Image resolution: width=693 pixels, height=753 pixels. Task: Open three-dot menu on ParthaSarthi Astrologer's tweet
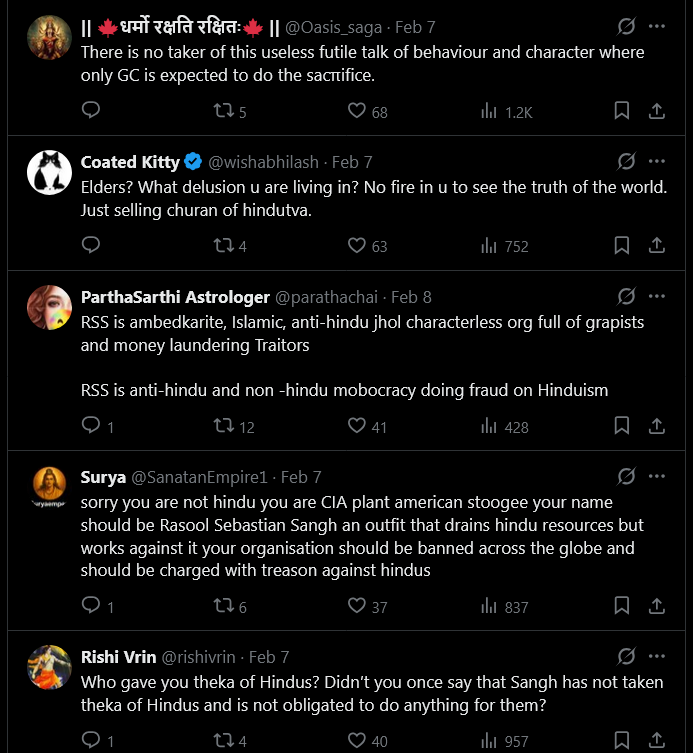[657, 297]
